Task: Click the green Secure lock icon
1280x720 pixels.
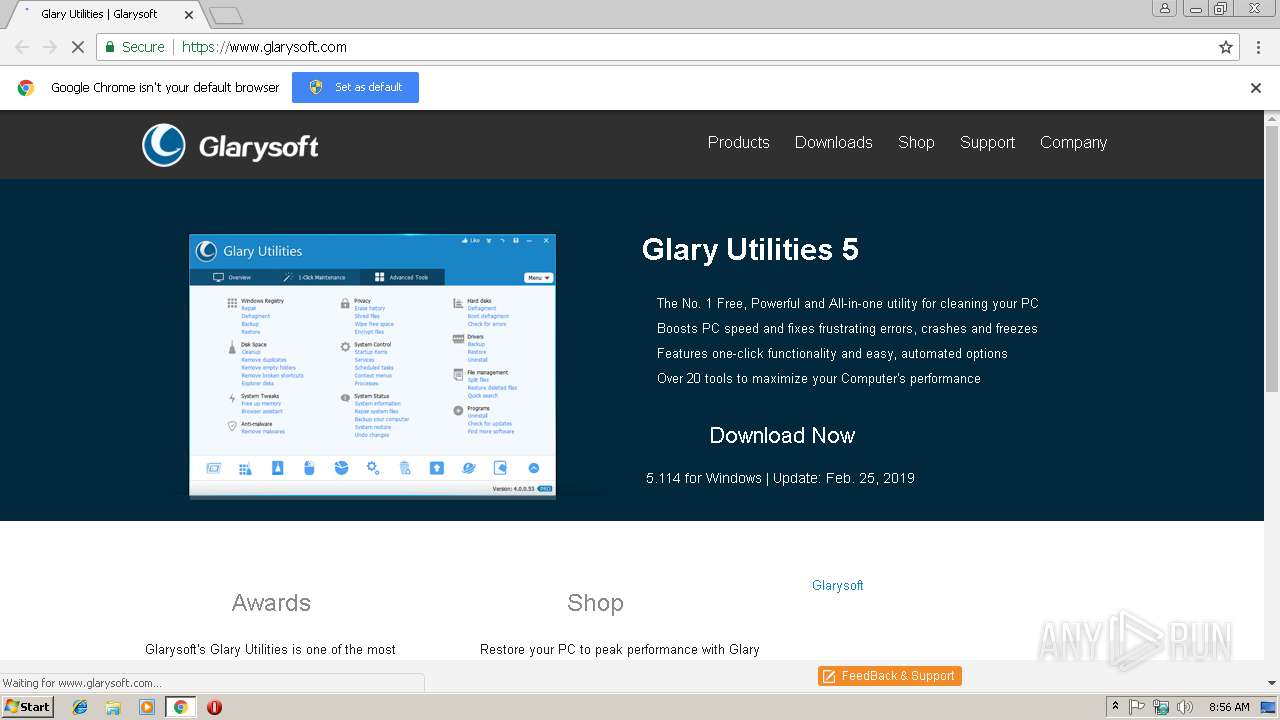Action: [x=110, y=47]
